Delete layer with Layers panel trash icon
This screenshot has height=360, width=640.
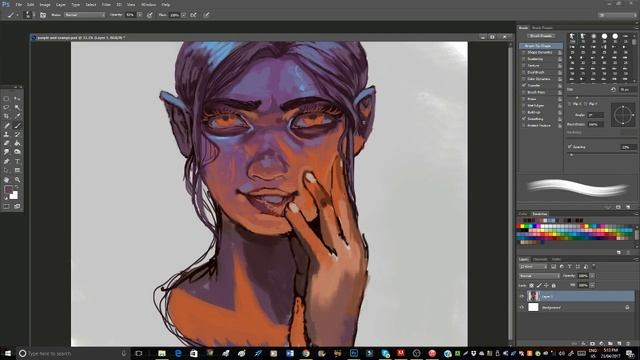pos(629,344)
